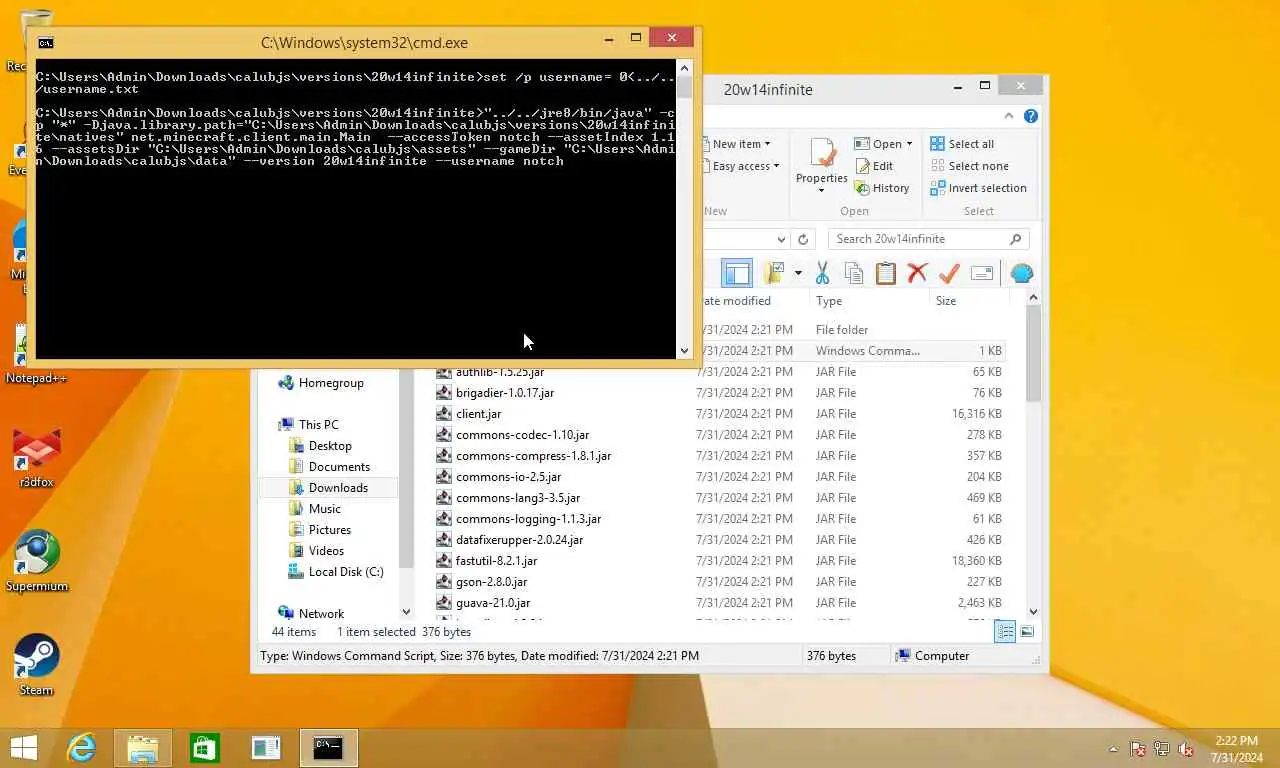Click the Cut scissors icon in Explorer toolbar
The width and height of the screenshot is (1280, 768).
[822, 273]
